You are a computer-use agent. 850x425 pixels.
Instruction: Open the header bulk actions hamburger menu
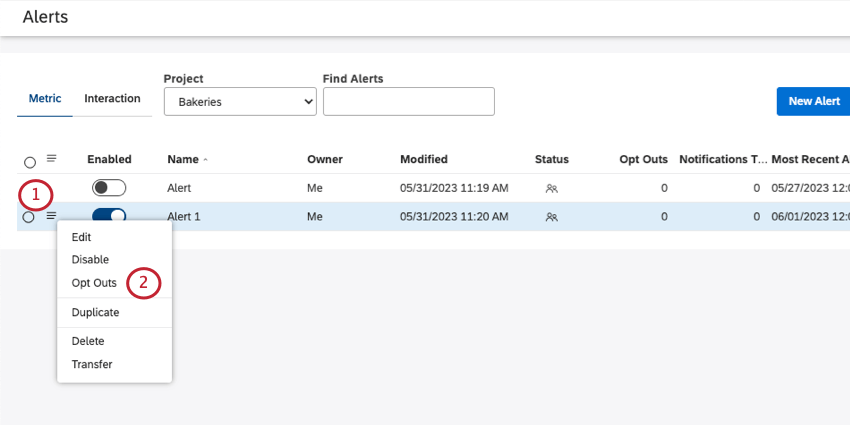[x=52, y=158]
